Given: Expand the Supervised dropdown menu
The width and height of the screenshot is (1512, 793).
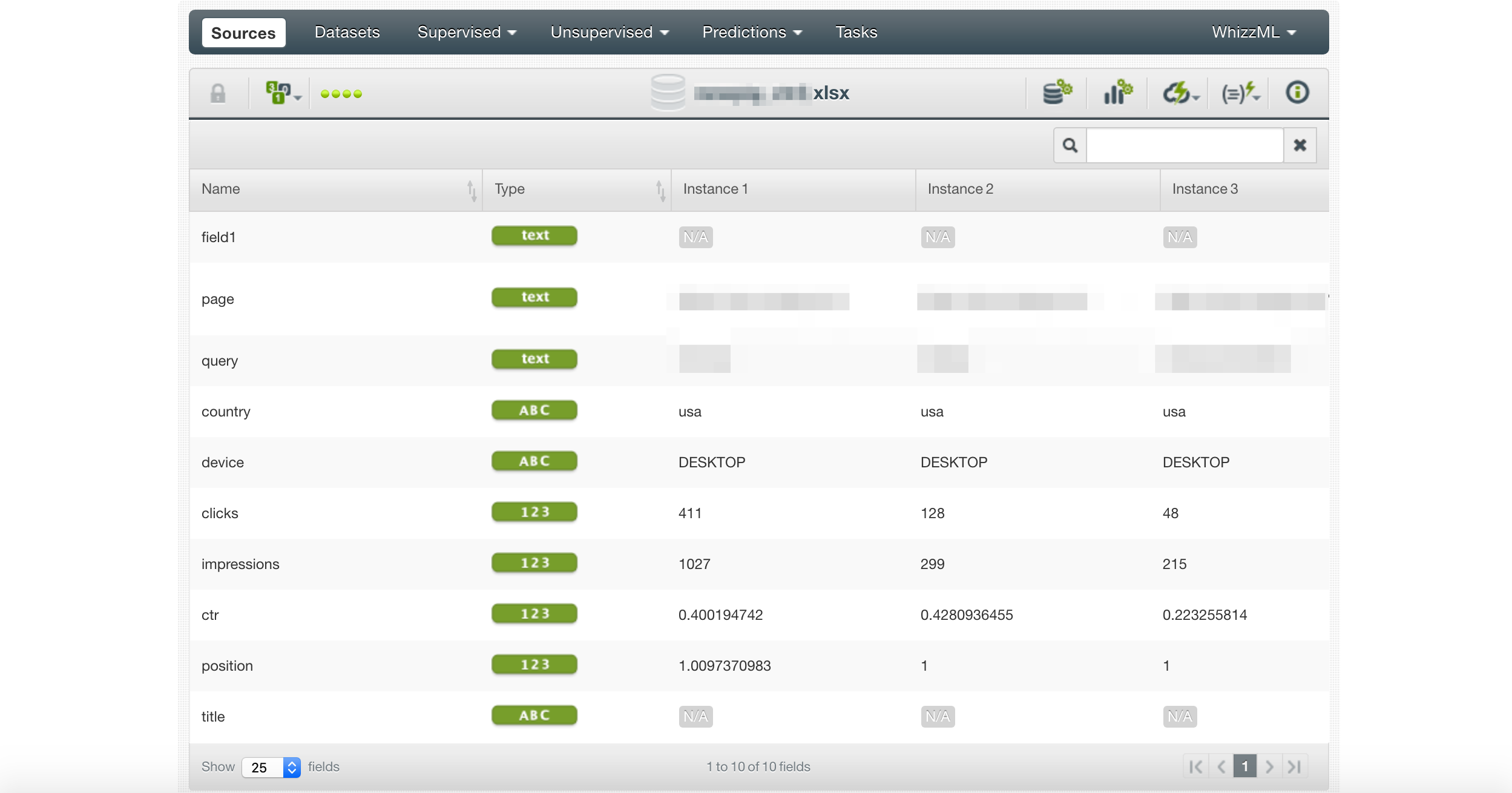Looking at the screenshot, I should pyautogui.click(x=467, y=32).
